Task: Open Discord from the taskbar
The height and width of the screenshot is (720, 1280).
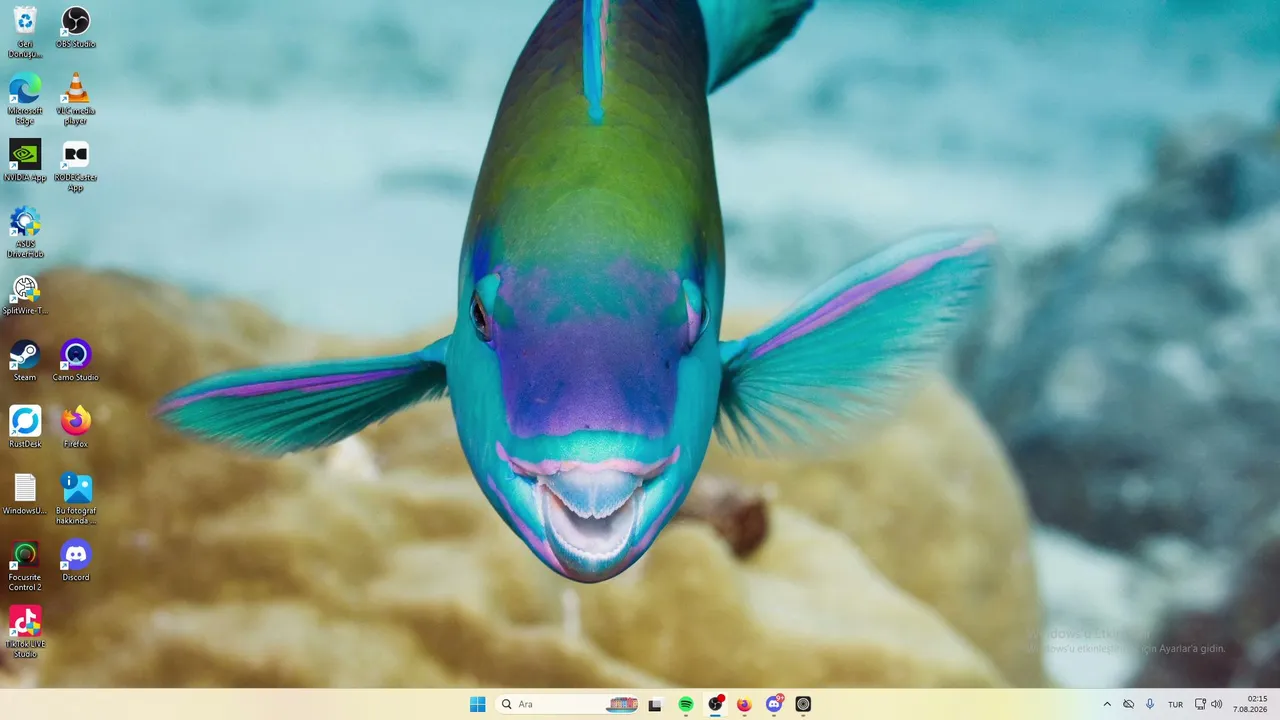Action: (773, 704)
